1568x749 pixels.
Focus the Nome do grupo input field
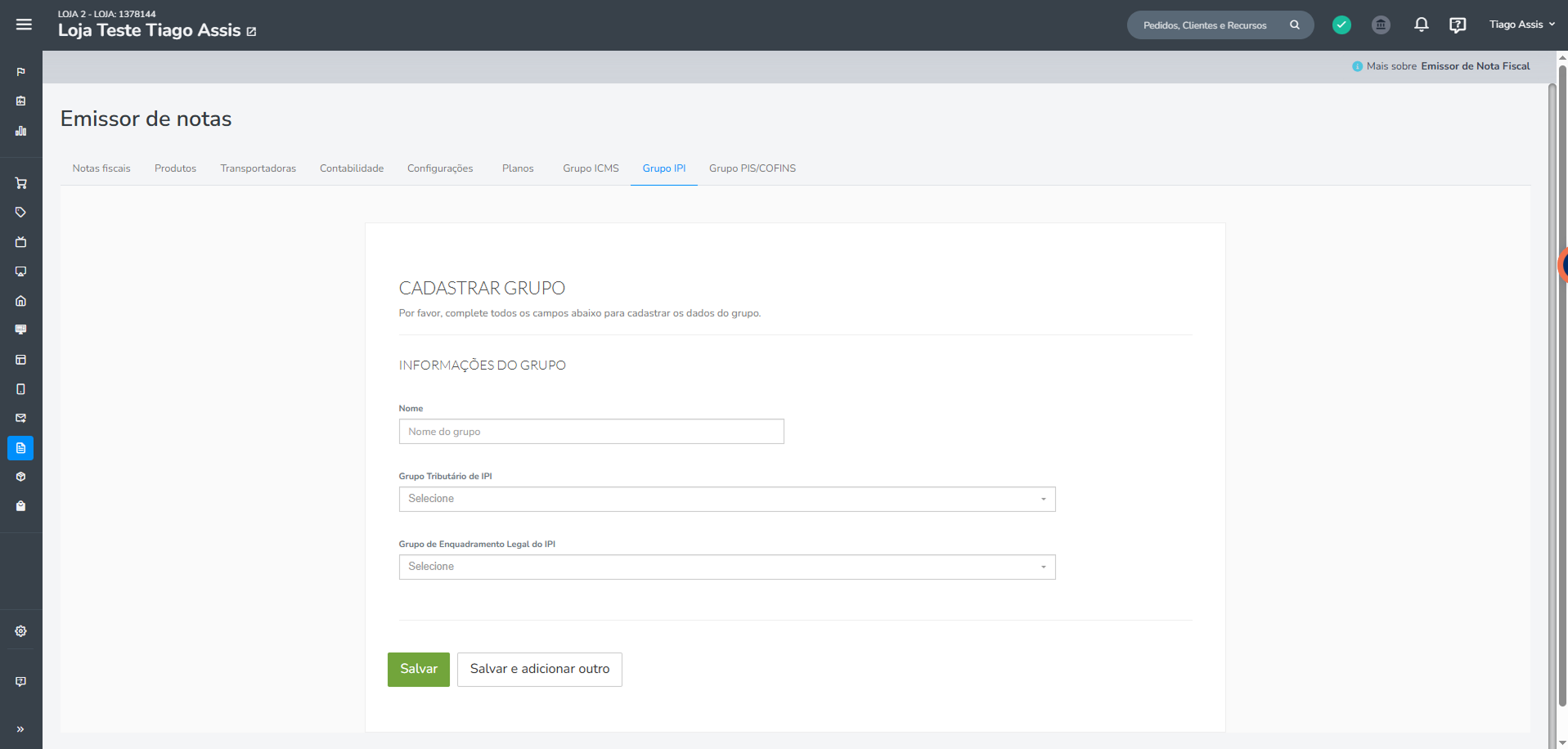click(591, 432)
